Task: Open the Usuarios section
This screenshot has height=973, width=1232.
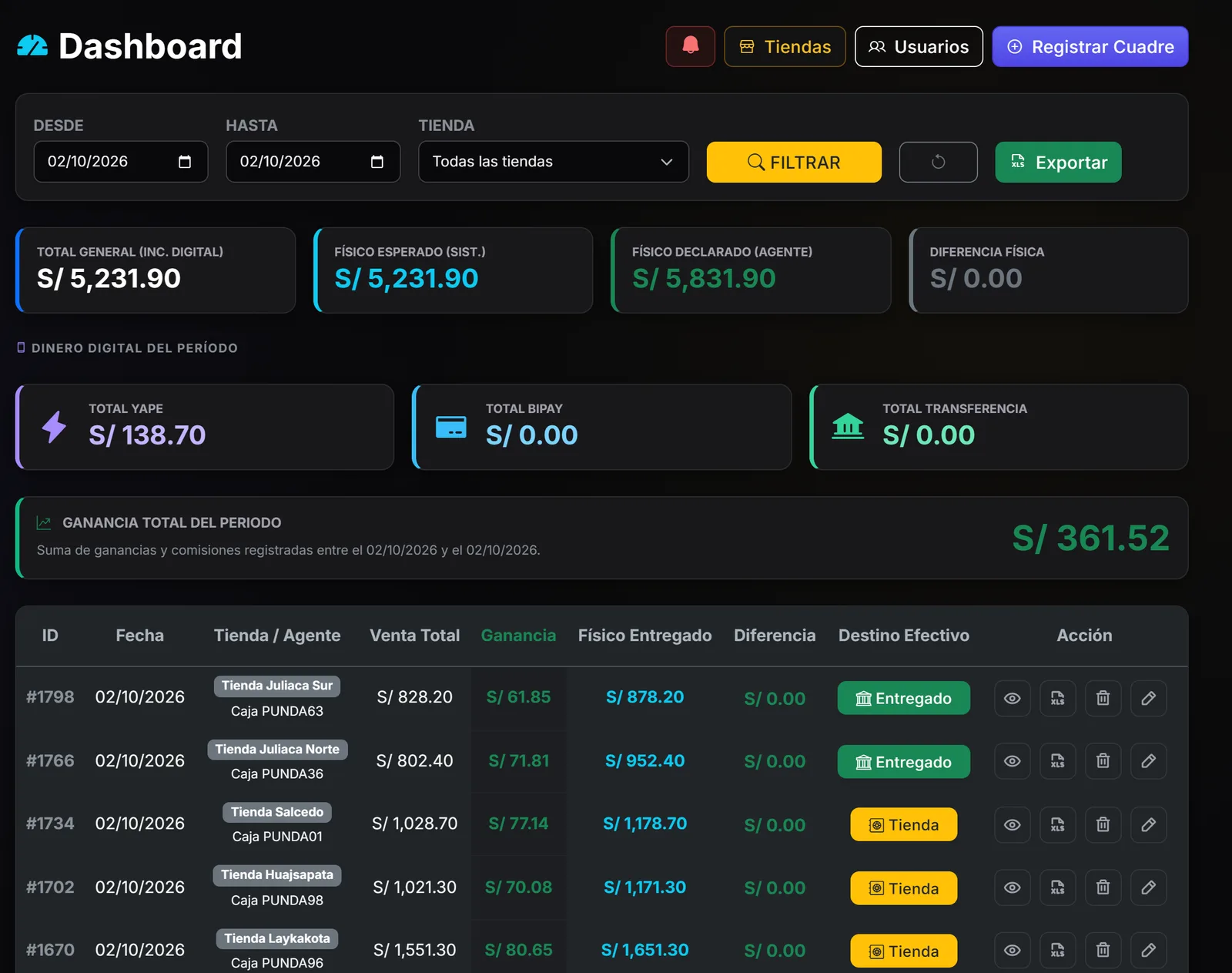Action: (919, 46)
